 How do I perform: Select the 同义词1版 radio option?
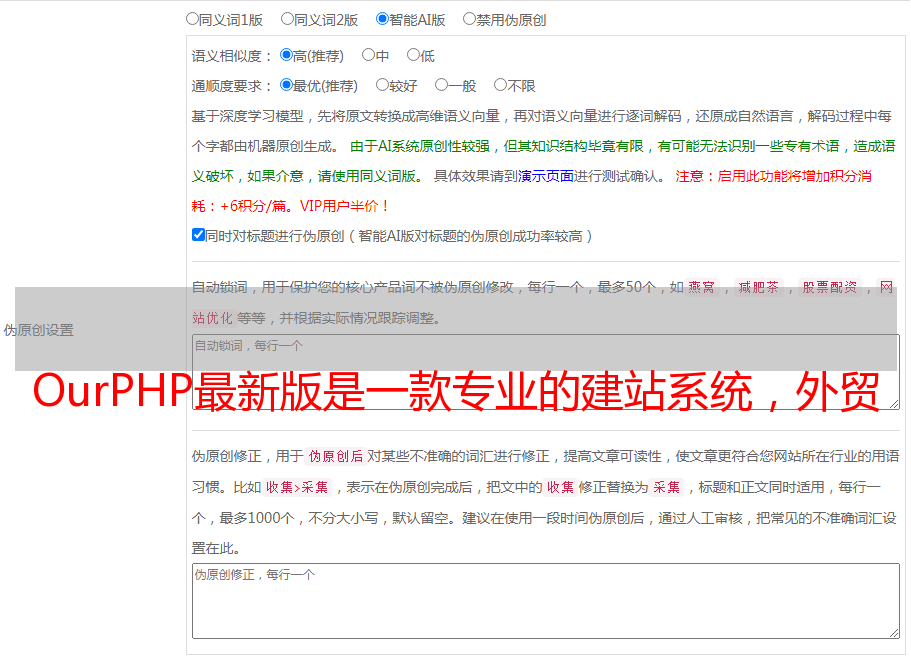pyautogui.click(x=192, y=19)
